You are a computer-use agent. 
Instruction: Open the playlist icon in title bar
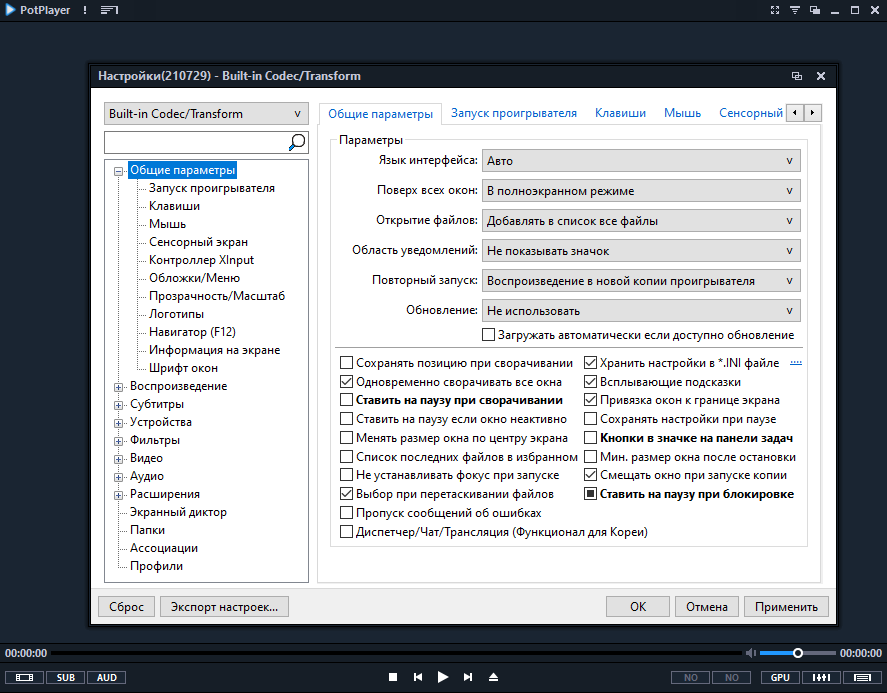pyautogui.click(x=109, y=10)
